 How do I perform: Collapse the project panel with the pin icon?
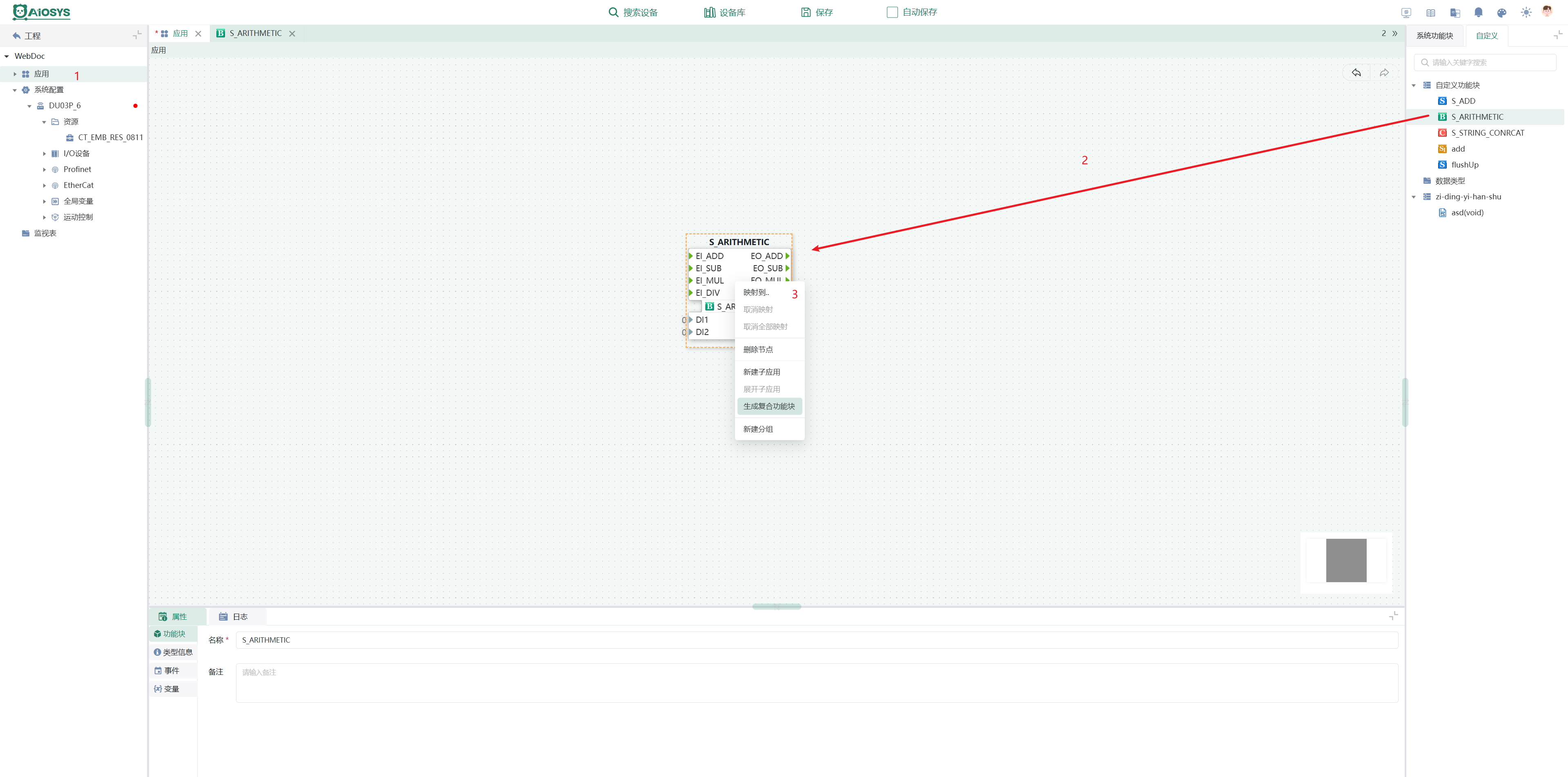click(x=138, y=35)
